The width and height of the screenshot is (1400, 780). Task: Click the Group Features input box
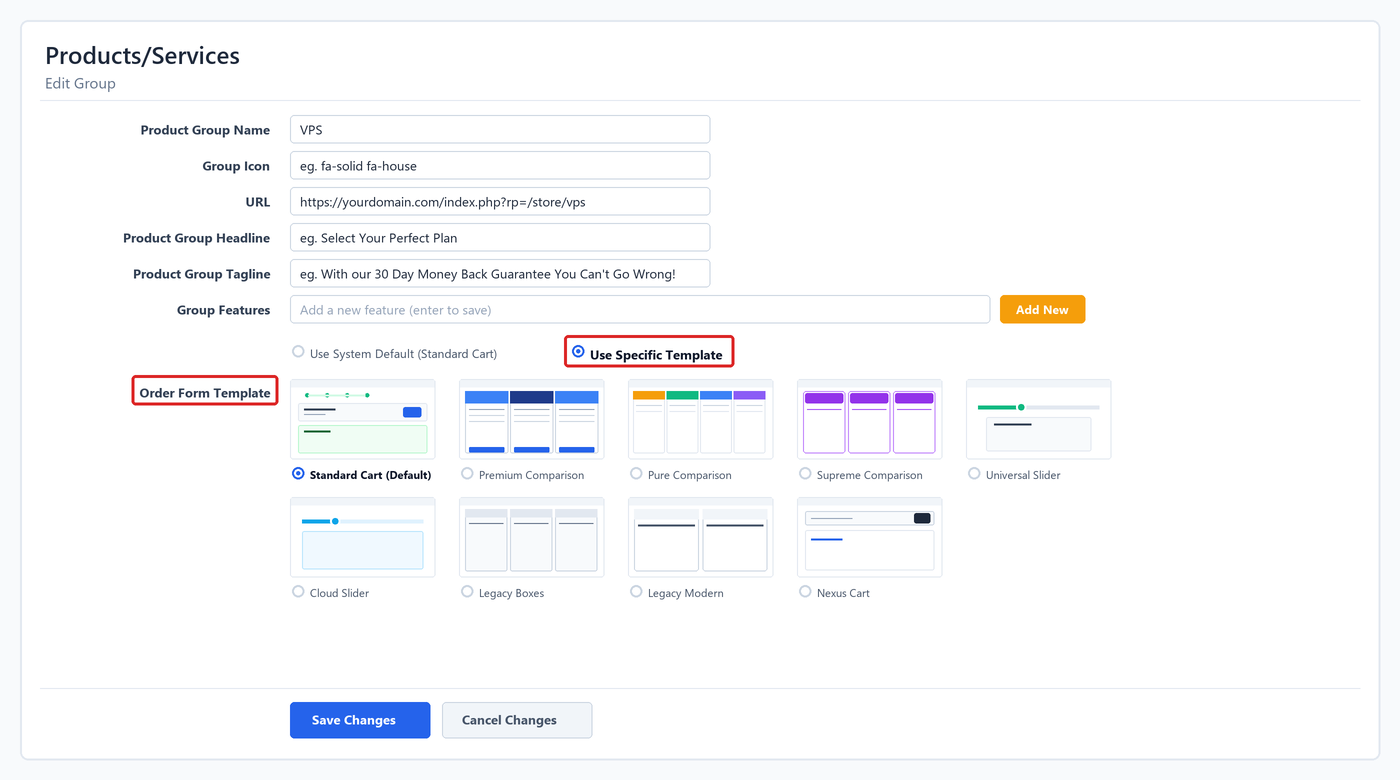point(640,310)
